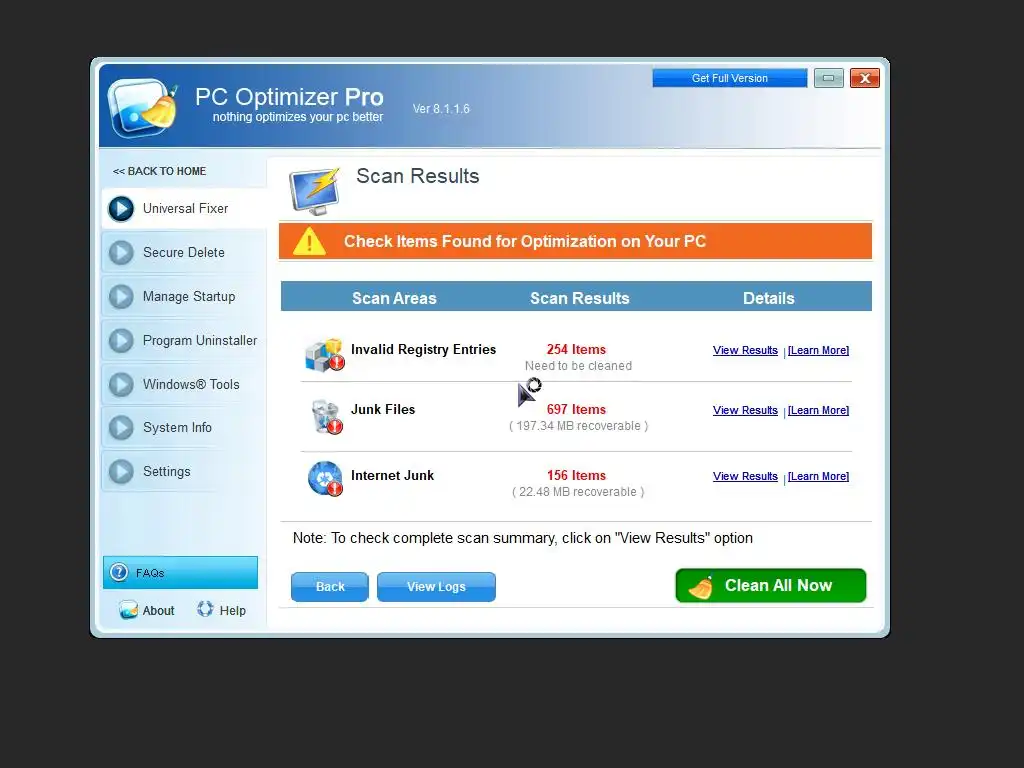Click the 'Ver 8.1.1.6' version label
The image size is (1024, 768).
[441, 108]
